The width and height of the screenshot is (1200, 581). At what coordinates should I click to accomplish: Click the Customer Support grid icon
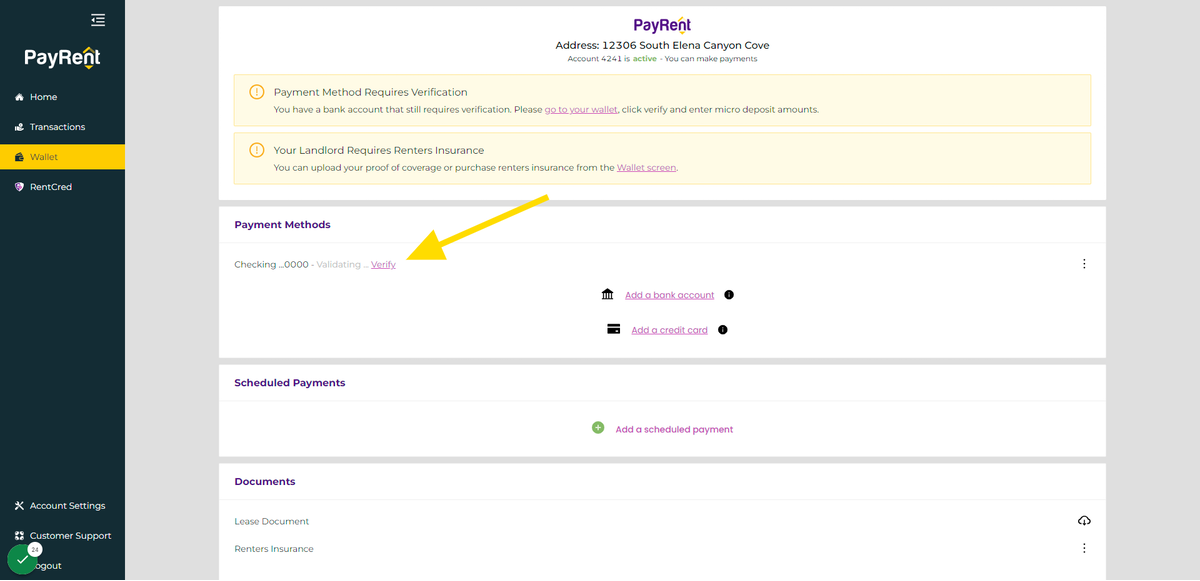19,536
